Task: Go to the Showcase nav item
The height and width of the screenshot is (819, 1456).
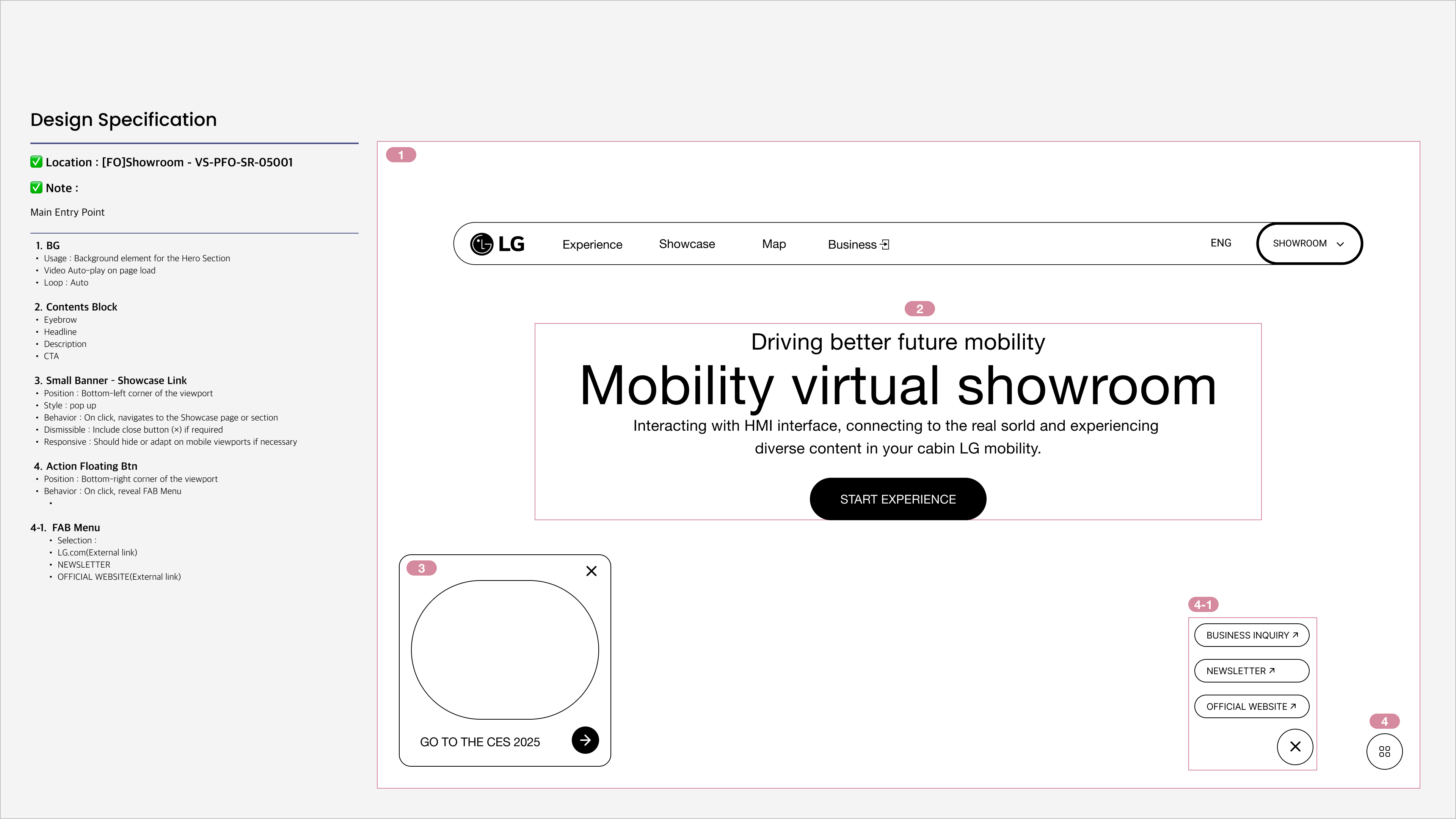Action: point(686,243)
